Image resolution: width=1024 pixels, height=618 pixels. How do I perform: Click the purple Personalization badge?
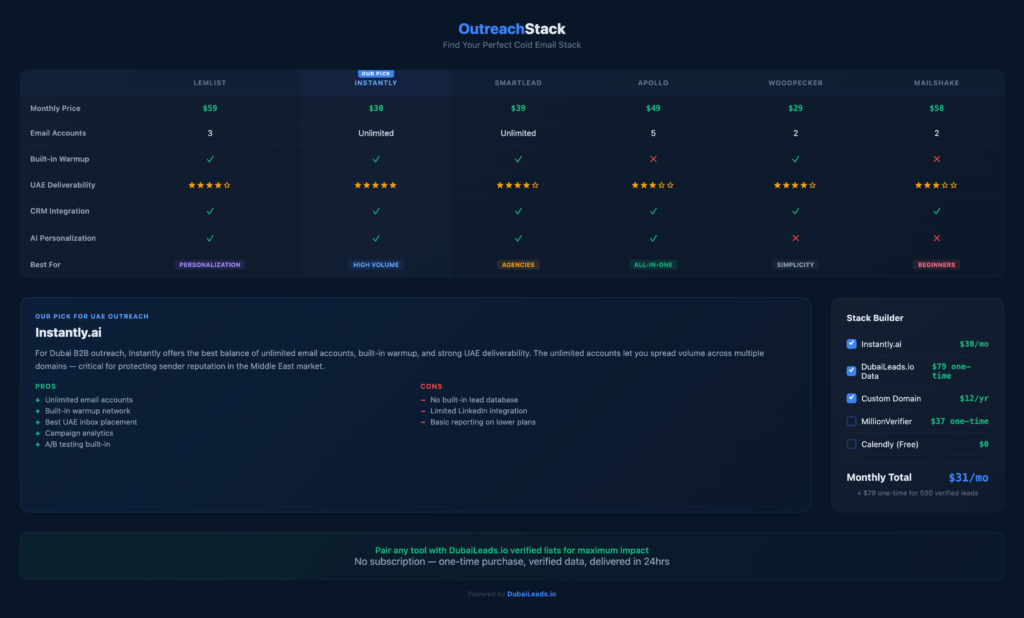coord(210,265)
